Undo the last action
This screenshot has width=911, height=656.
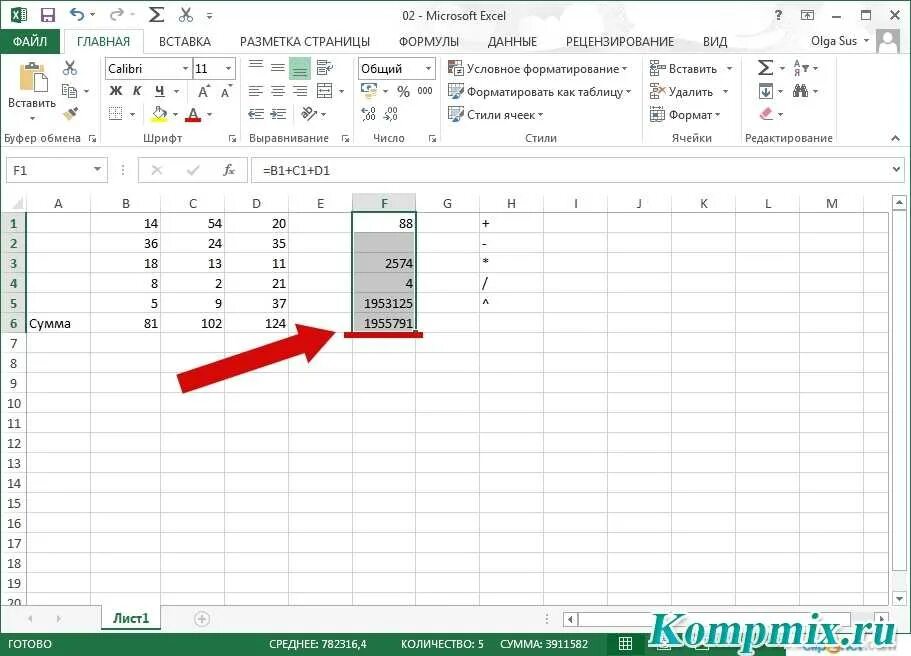[77, 15]
